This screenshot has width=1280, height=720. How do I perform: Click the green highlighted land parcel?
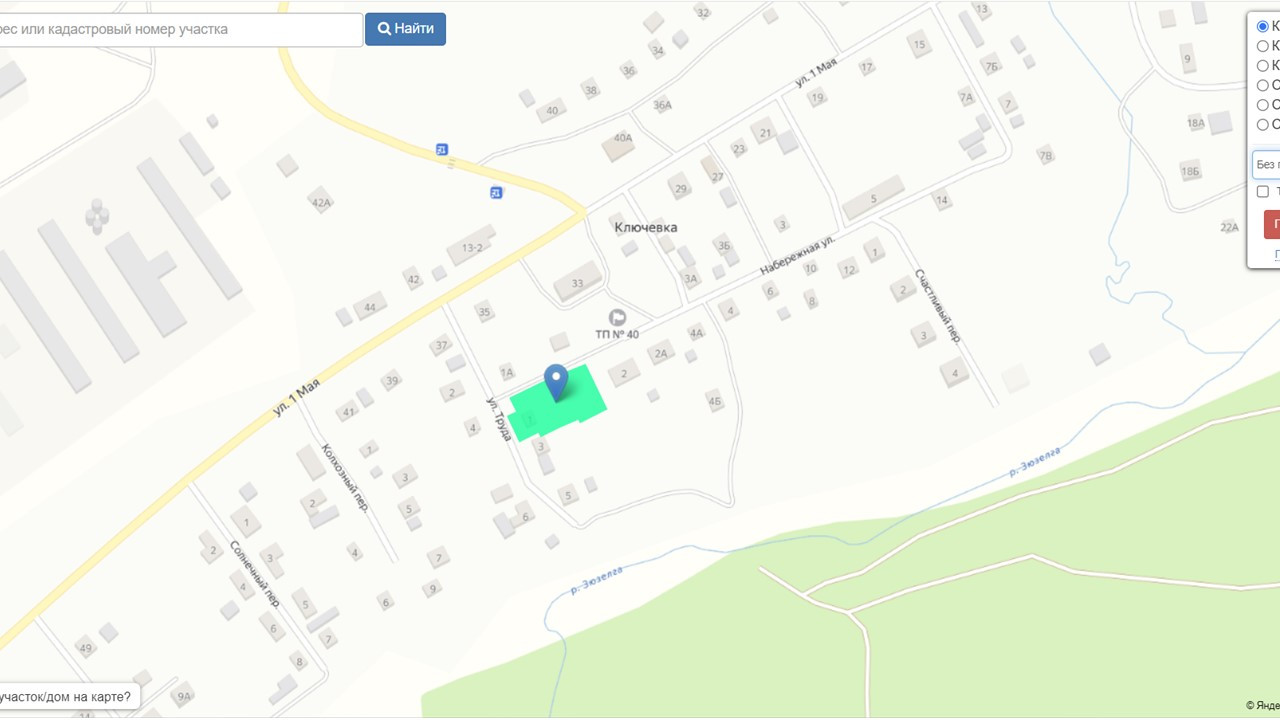556,403
